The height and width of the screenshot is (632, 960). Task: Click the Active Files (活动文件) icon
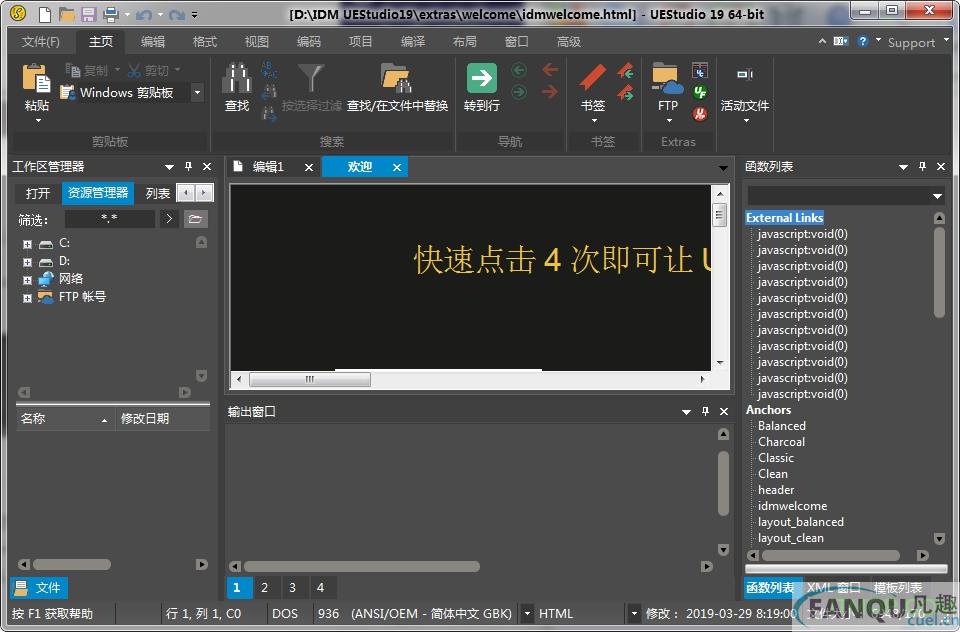(744, 75)
